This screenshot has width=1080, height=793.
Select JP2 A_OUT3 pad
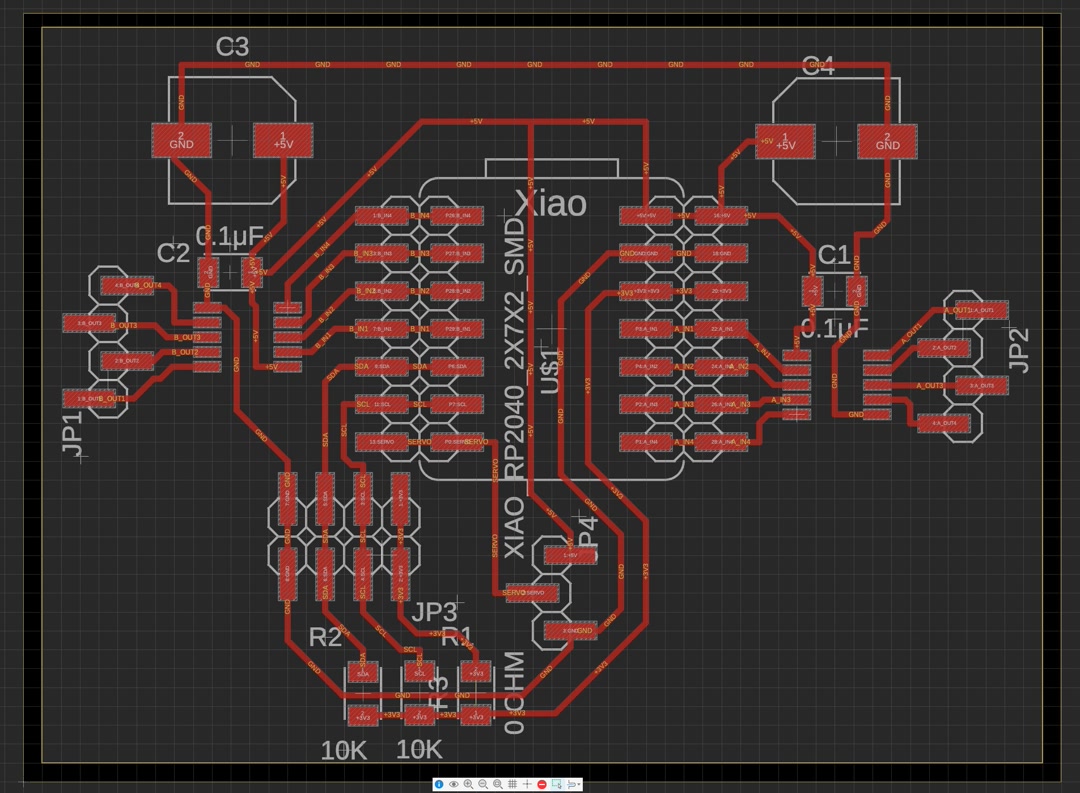click(x=982, y=386)
